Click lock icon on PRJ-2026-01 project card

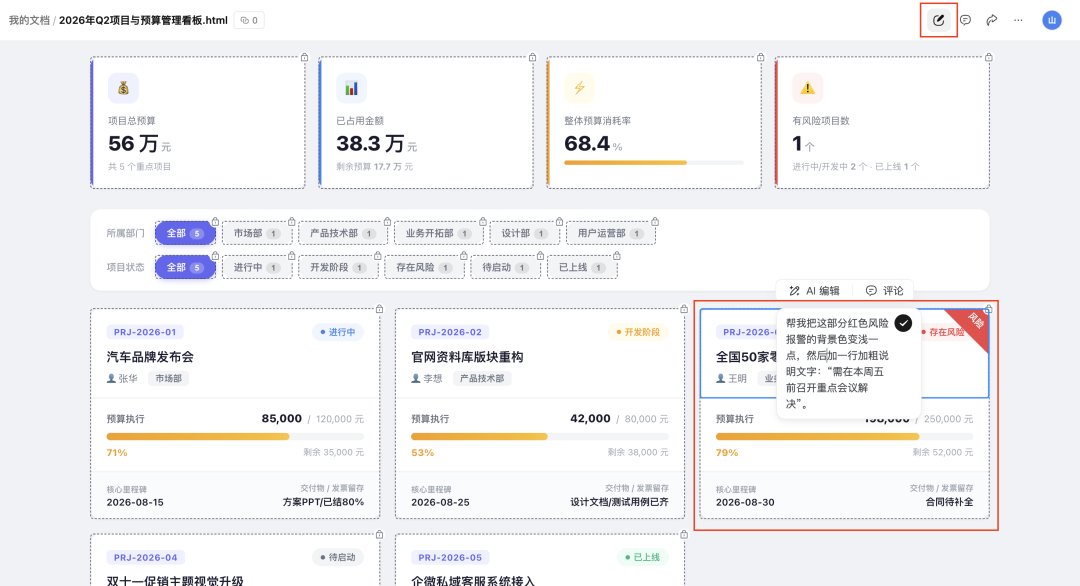(380, 309)
